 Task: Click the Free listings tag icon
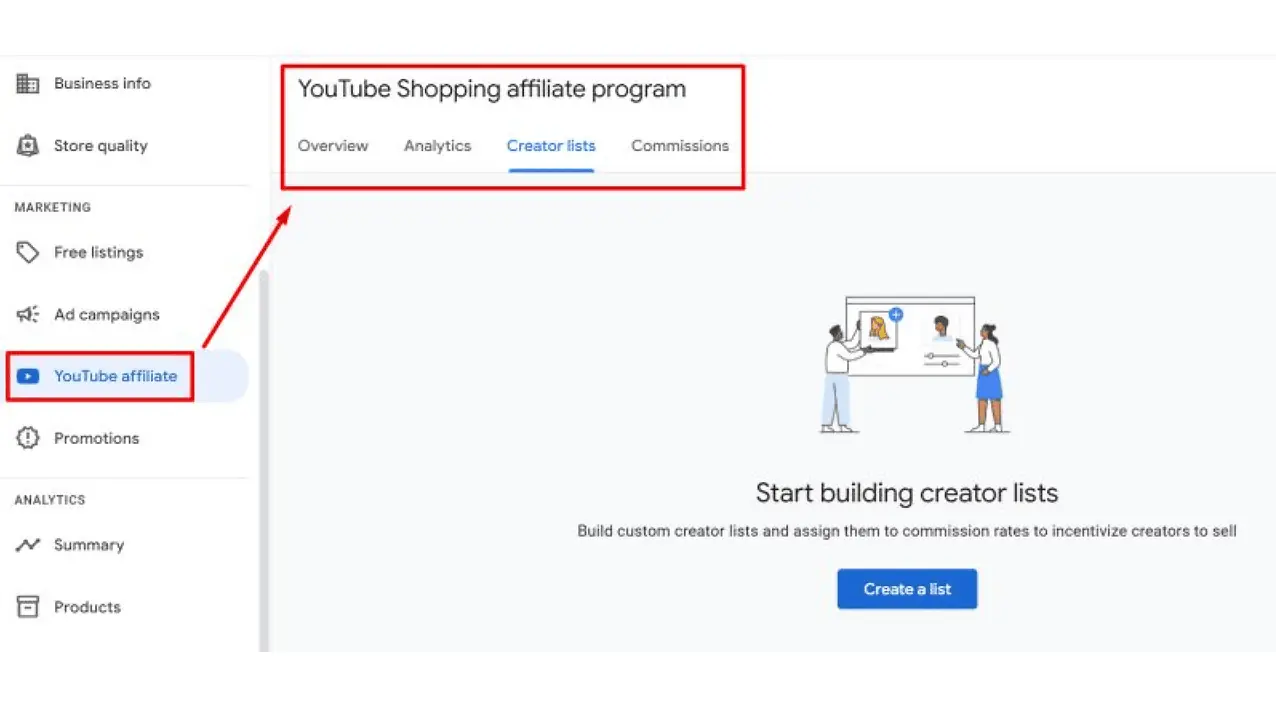pos(28,253)
